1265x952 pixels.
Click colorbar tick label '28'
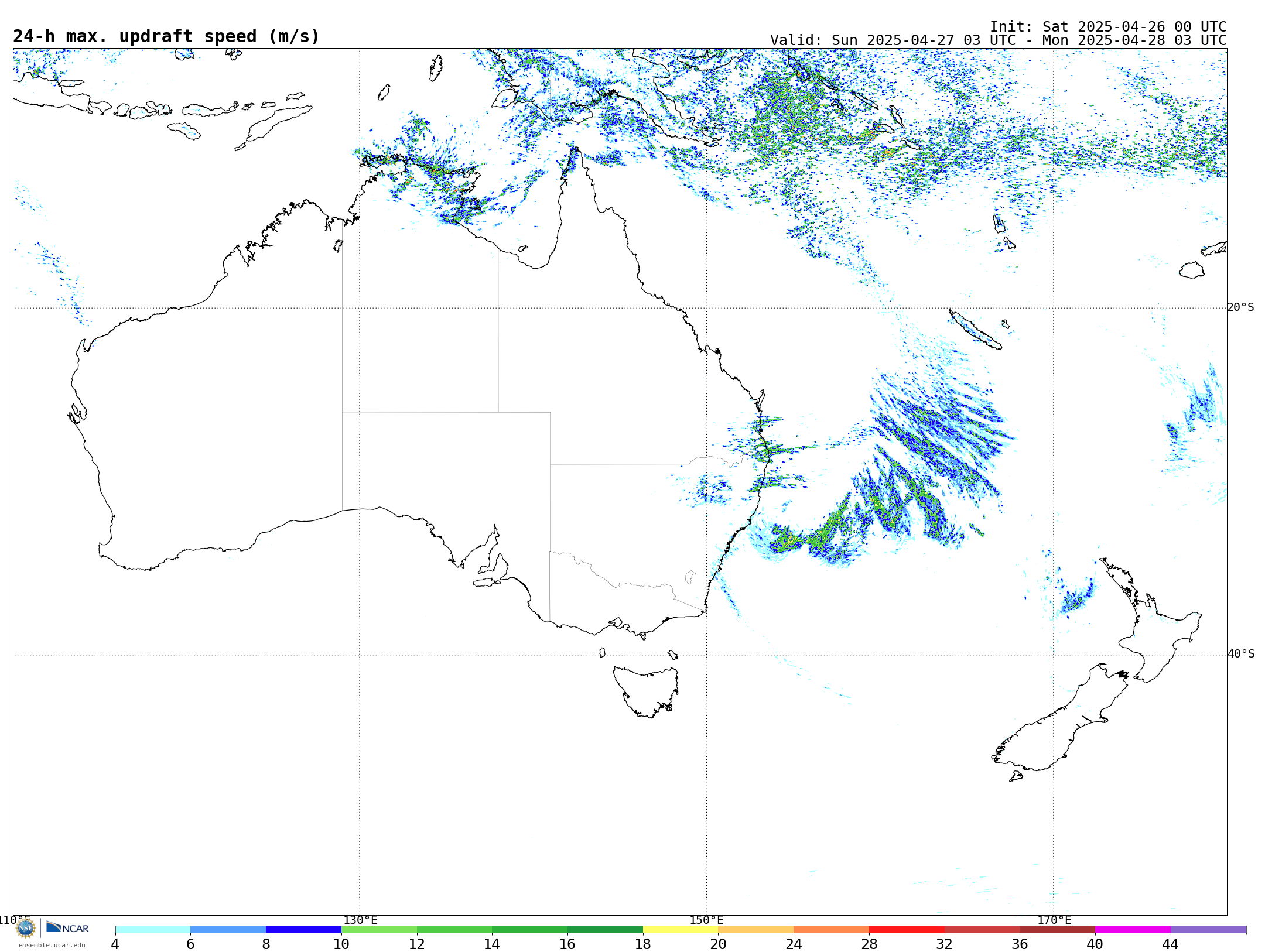pyautogui.click(x=869, y=944)
